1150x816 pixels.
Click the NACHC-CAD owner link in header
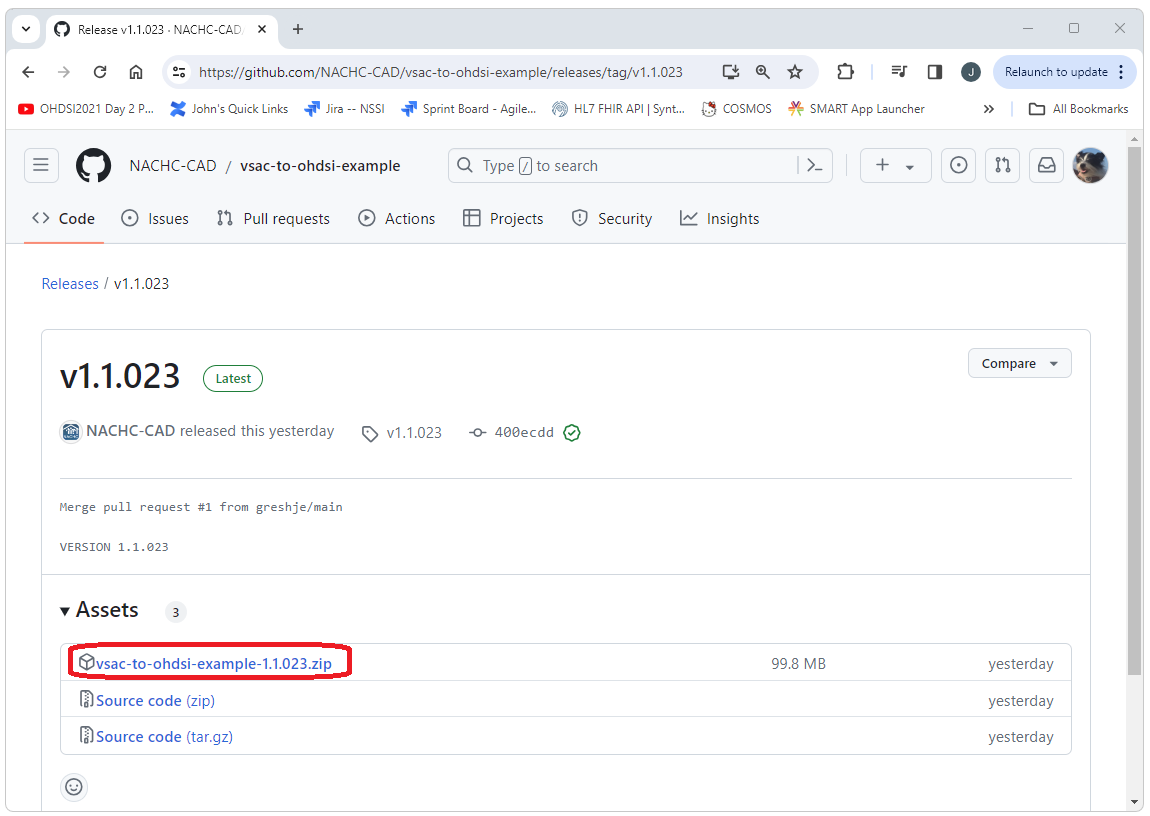click(173, 166)
